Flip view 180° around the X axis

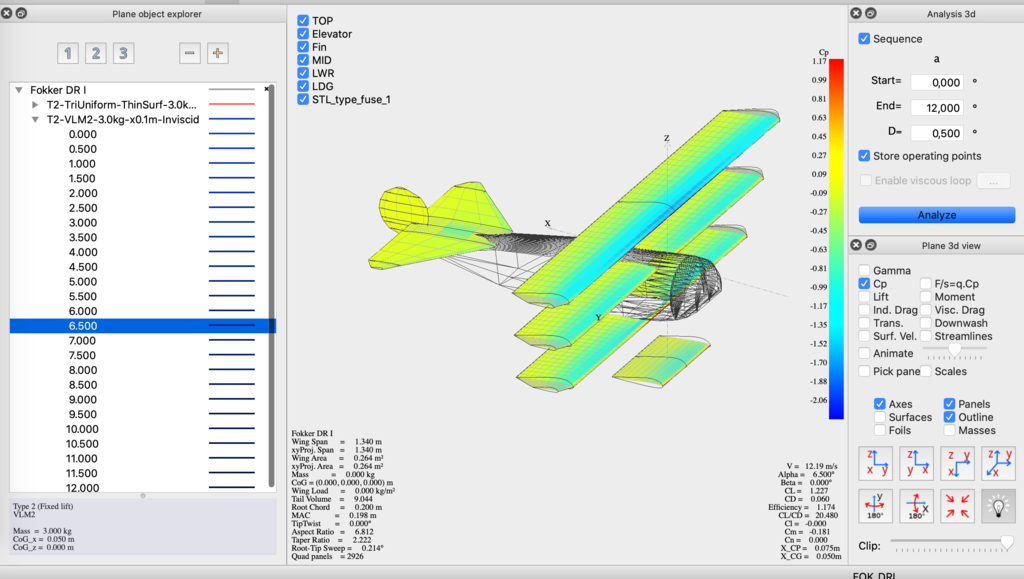[917, 506]
